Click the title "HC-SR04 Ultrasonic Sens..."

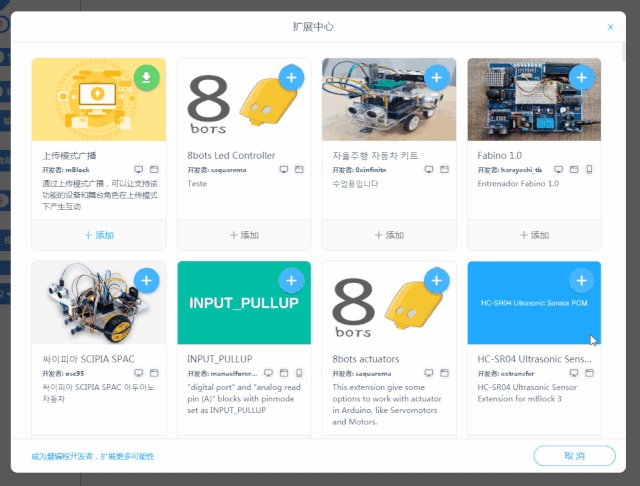pos(534,359)
